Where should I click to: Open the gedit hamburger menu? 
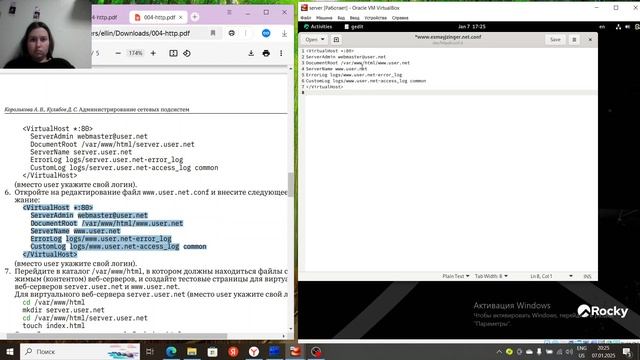click(x=574, y=40)
